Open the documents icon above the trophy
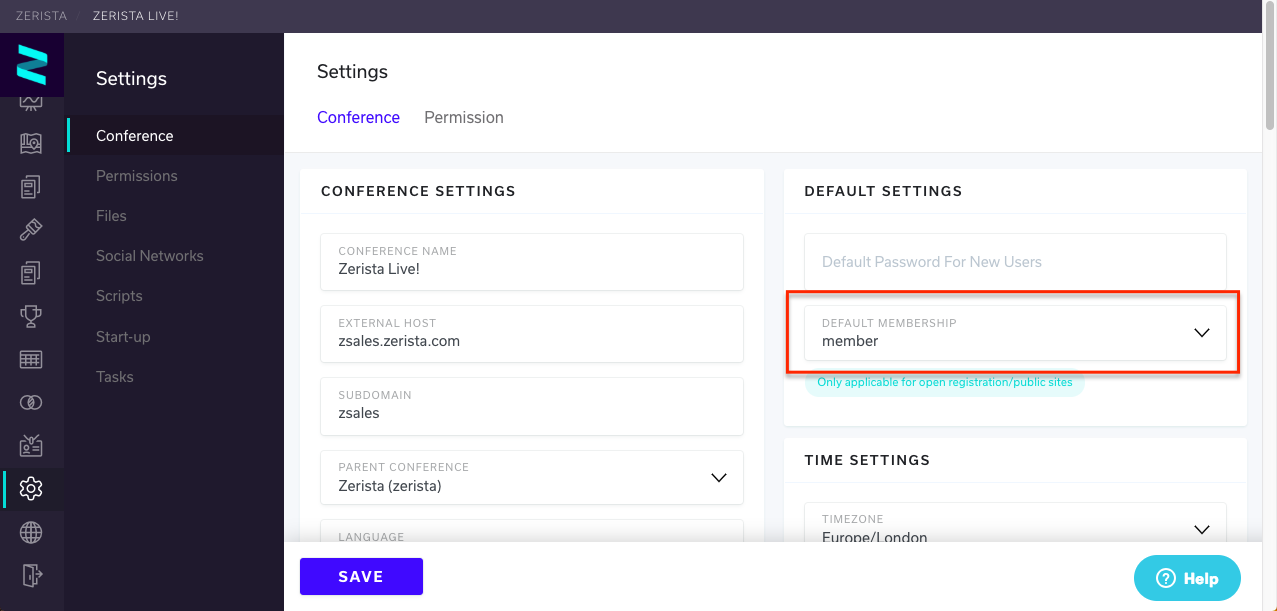Image resolution: width=1277 pixels, height=611 pixels. coord(31,273)
